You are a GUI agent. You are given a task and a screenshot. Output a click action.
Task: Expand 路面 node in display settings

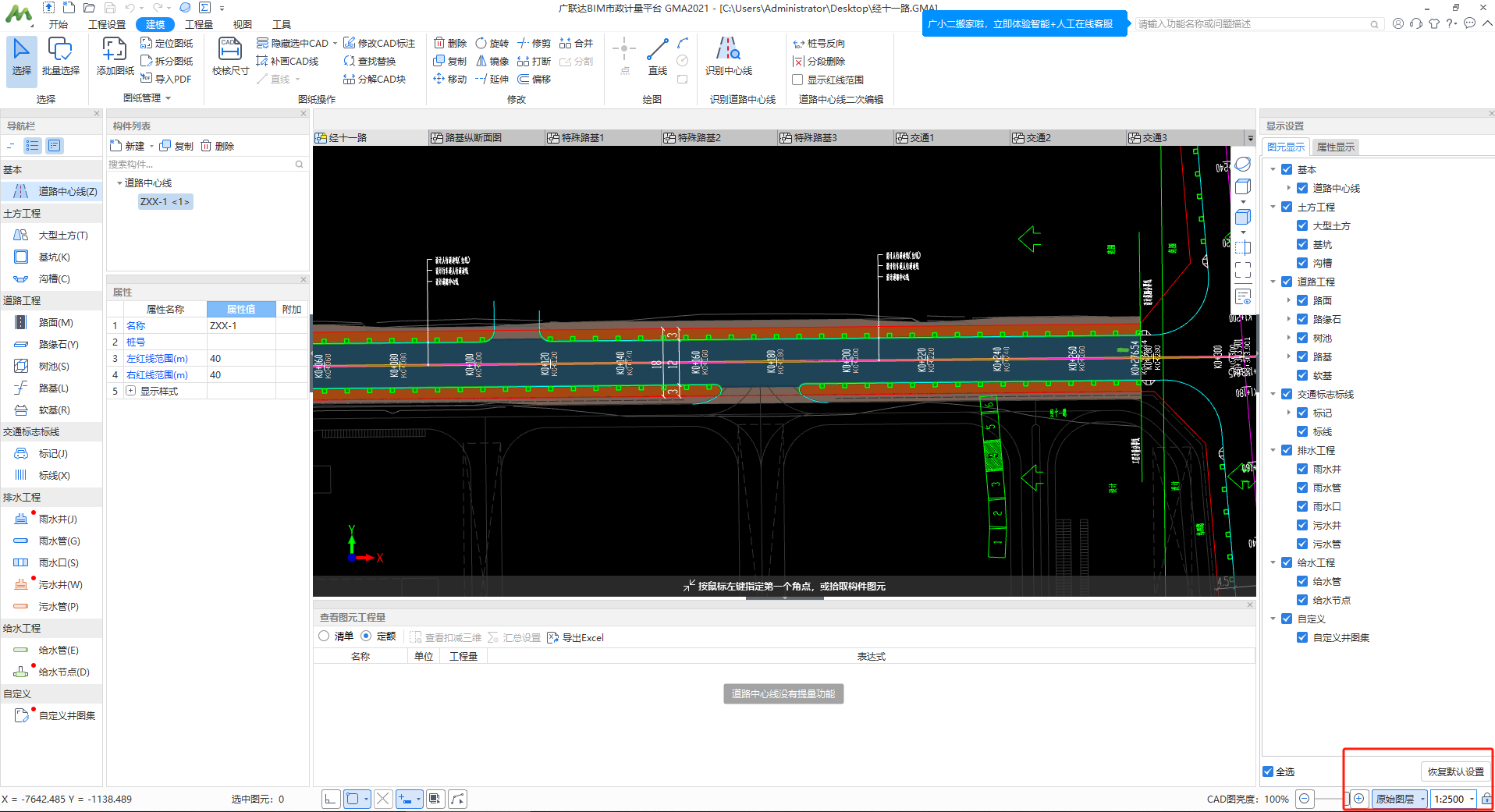click(1288, 300)
